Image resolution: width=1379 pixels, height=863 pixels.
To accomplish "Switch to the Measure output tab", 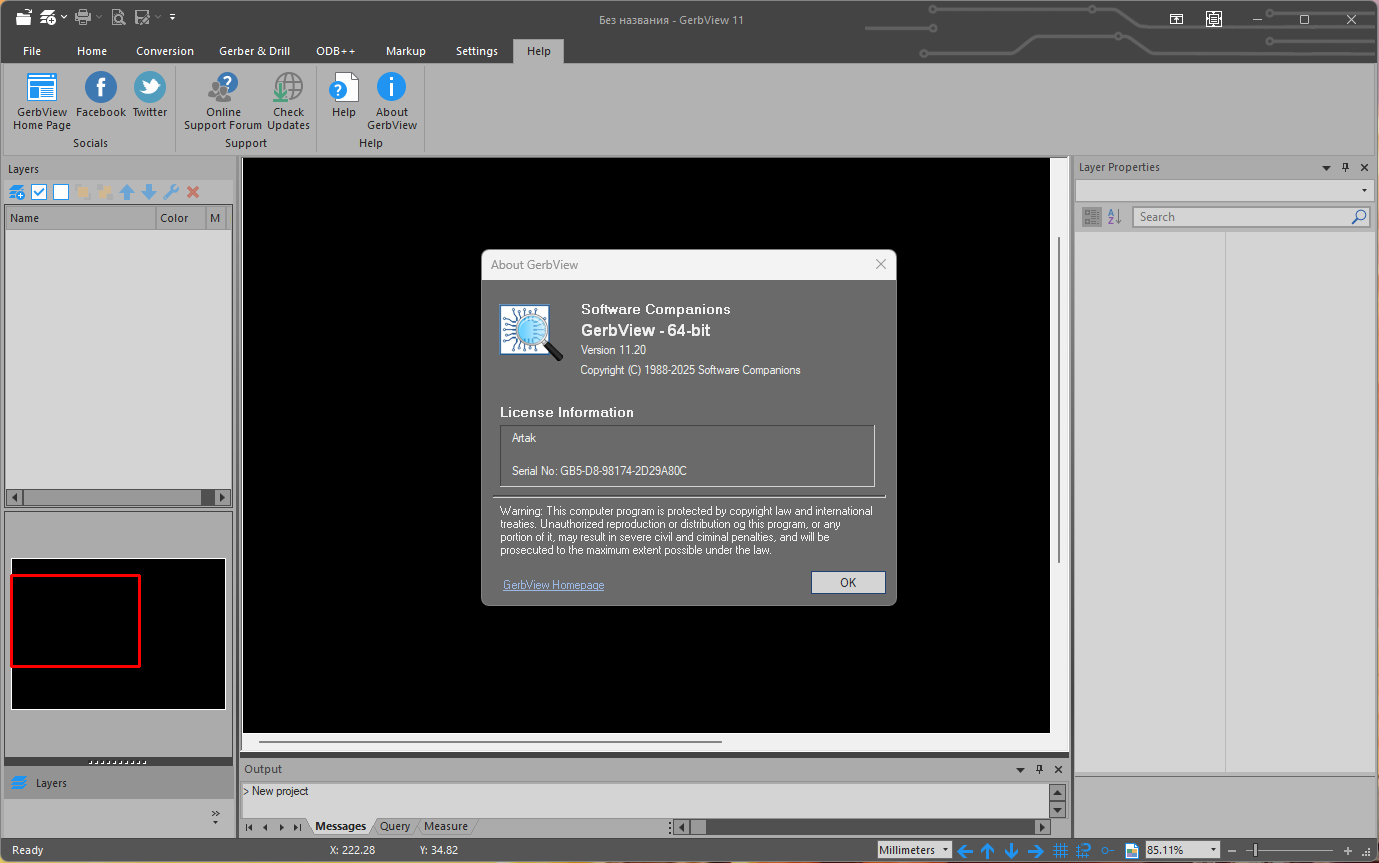I will [x=446, y=827].
